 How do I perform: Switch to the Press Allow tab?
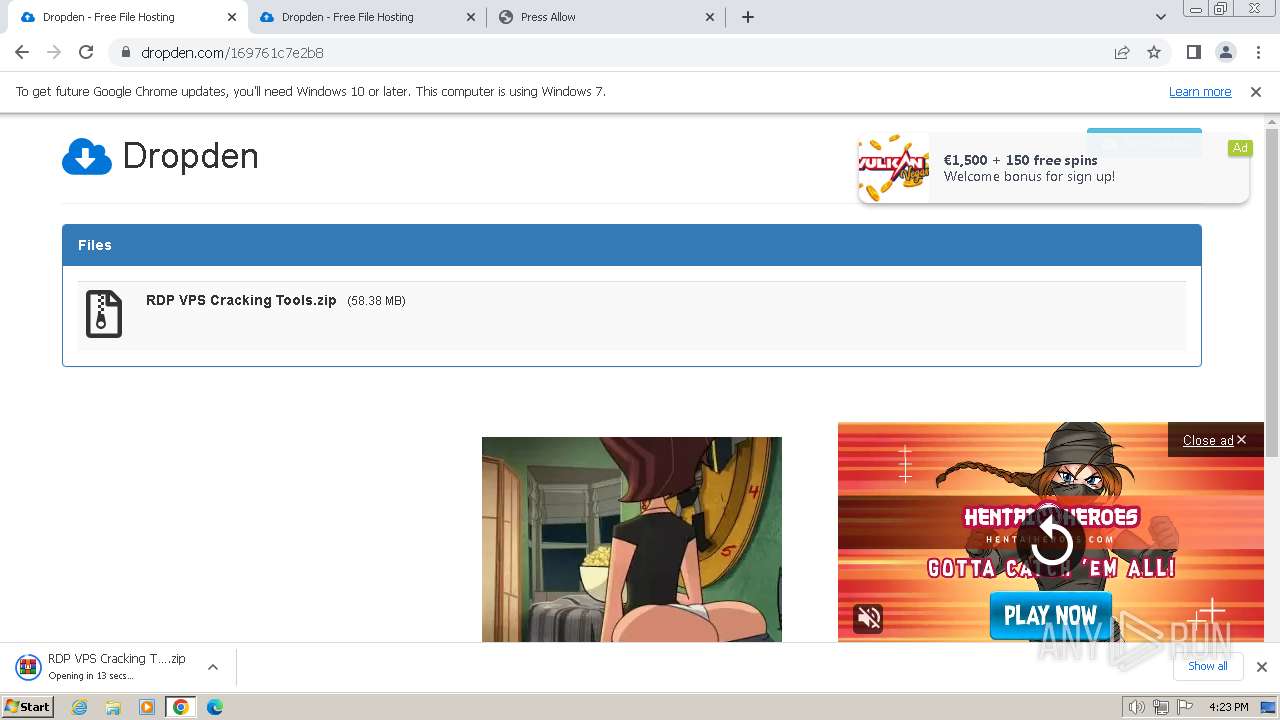click(x=606, y=17)
